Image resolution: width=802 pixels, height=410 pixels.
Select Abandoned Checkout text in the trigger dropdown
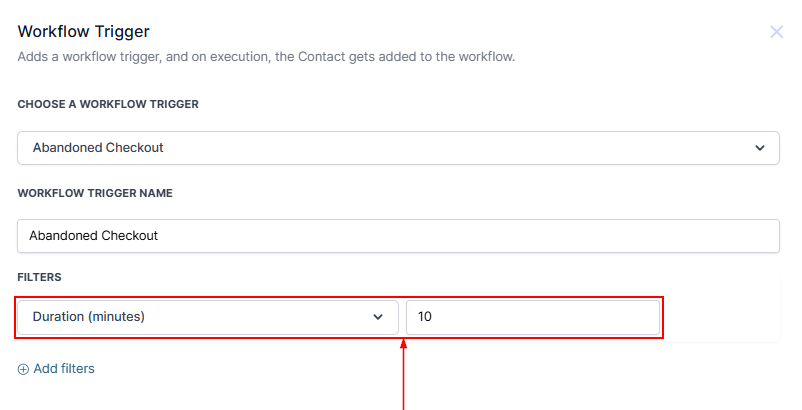coord(98,148)
